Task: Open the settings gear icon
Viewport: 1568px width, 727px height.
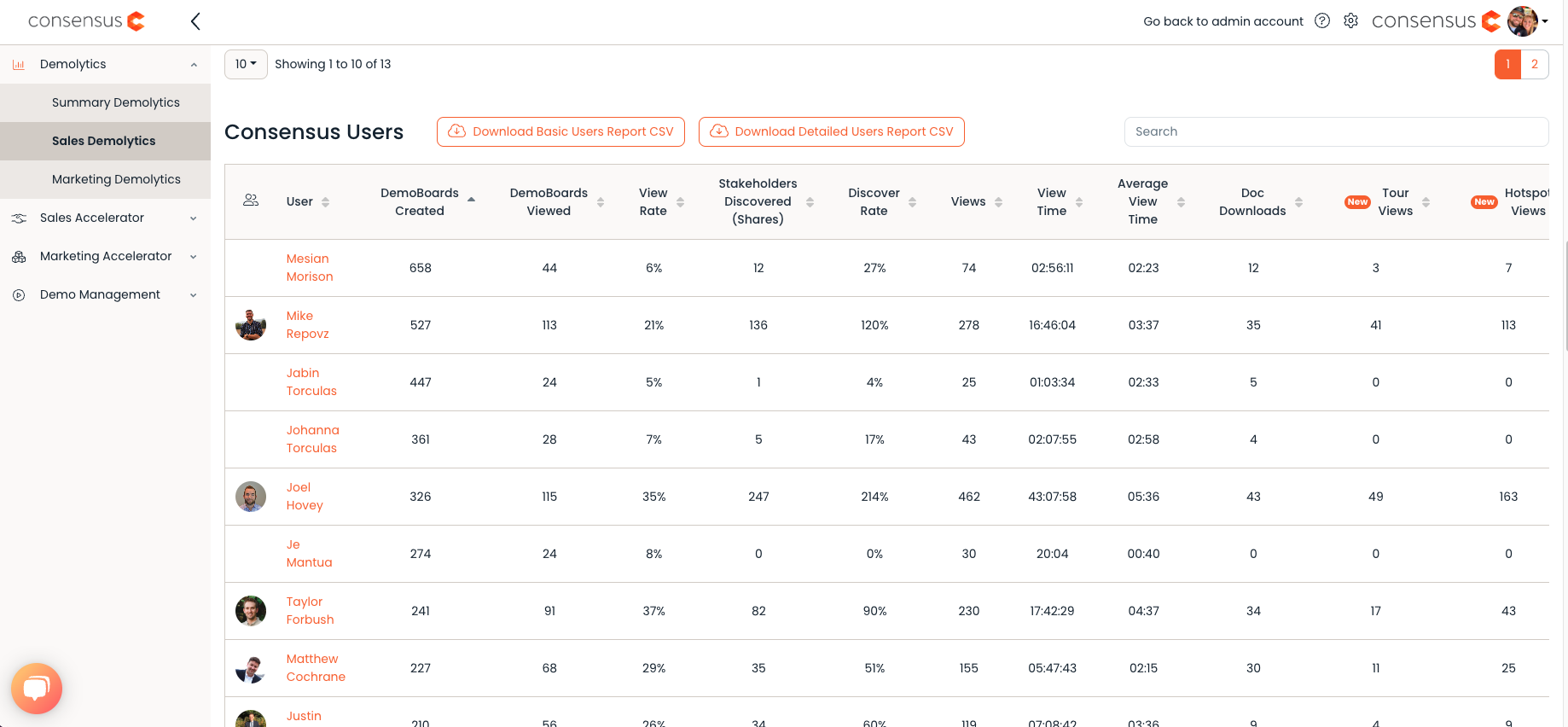Action: (x=1350, y=21)
